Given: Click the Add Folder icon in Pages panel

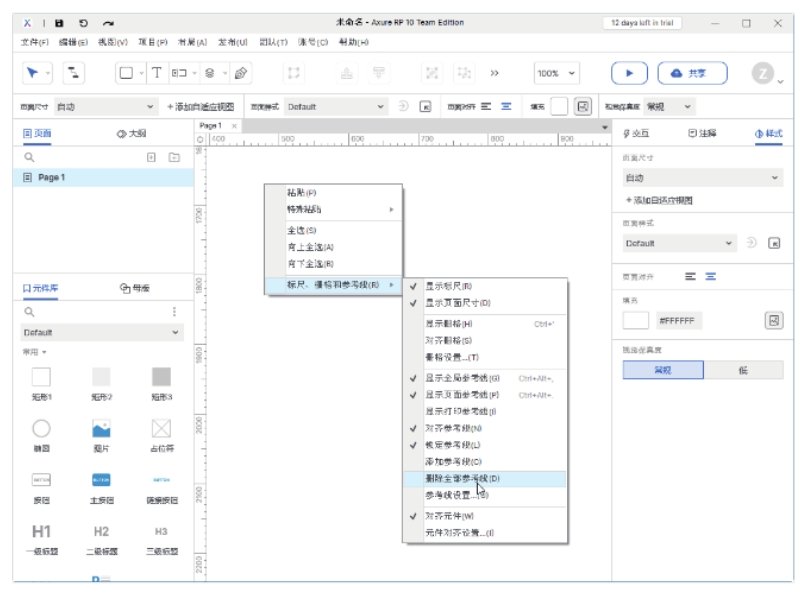Looking at the screenshot, I should 174,157.
